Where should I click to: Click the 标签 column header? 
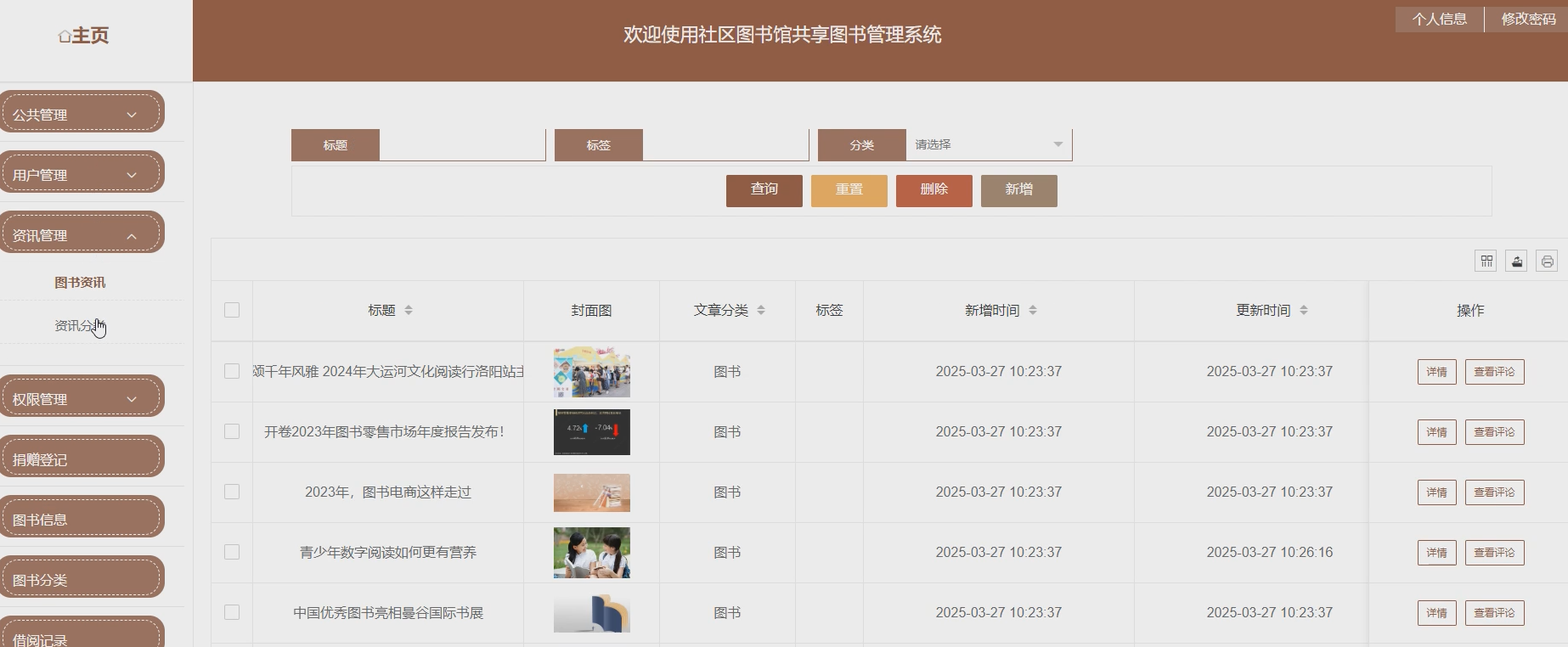click(829, 311)
